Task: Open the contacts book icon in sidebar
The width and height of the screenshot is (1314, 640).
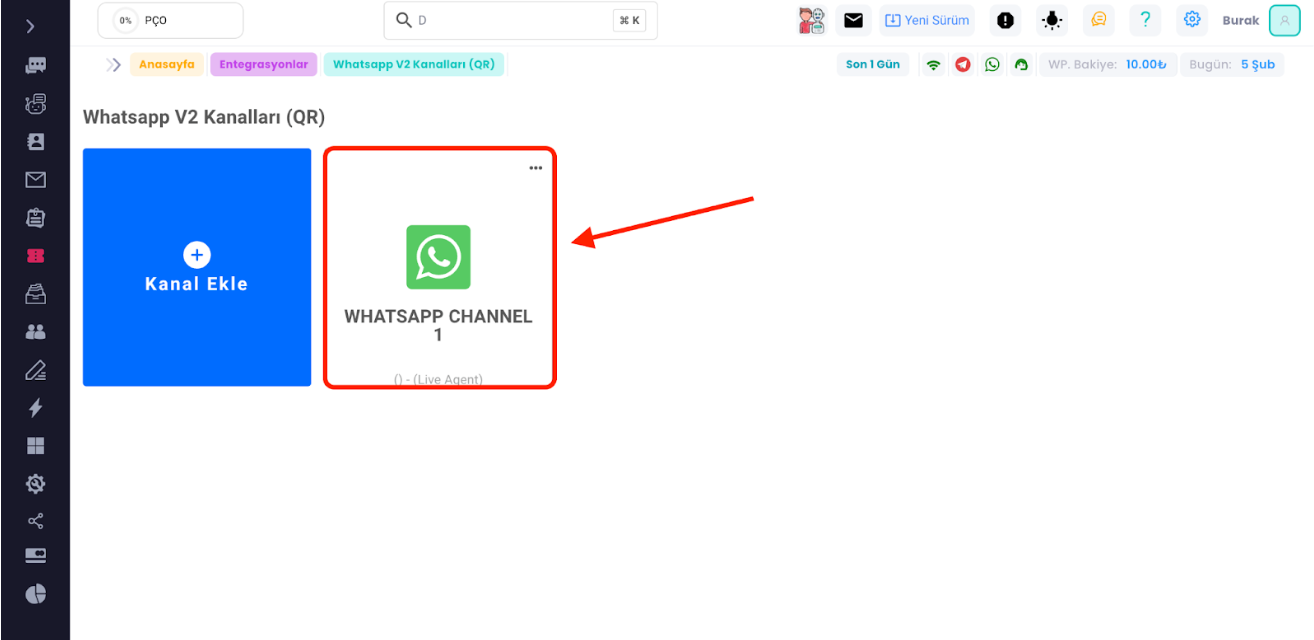Action: [x=36, y=141]
